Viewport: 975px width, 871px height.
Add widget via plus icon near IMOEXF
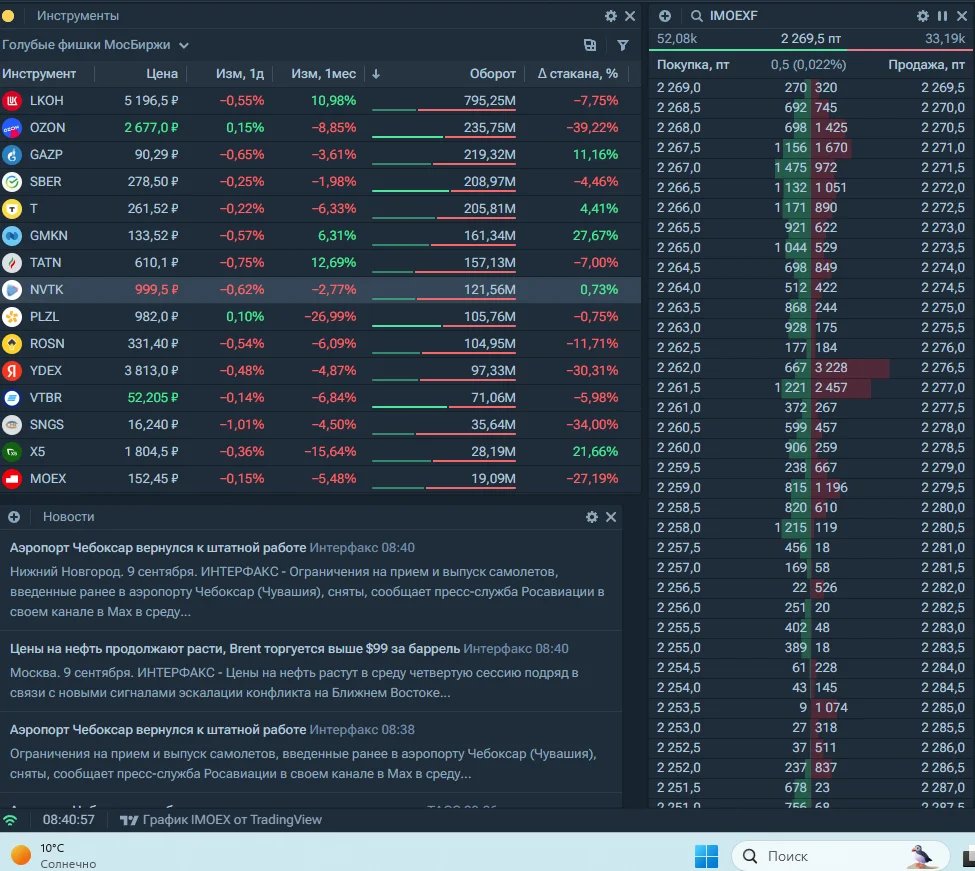(665, 16)
